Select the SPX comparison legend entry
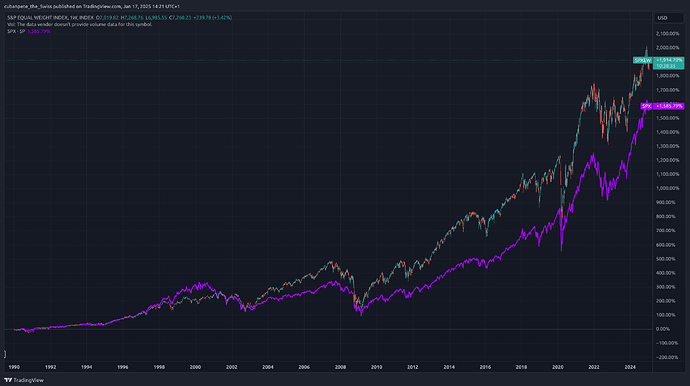The width and height of the screenshot is (690, 386). [16, 31]
